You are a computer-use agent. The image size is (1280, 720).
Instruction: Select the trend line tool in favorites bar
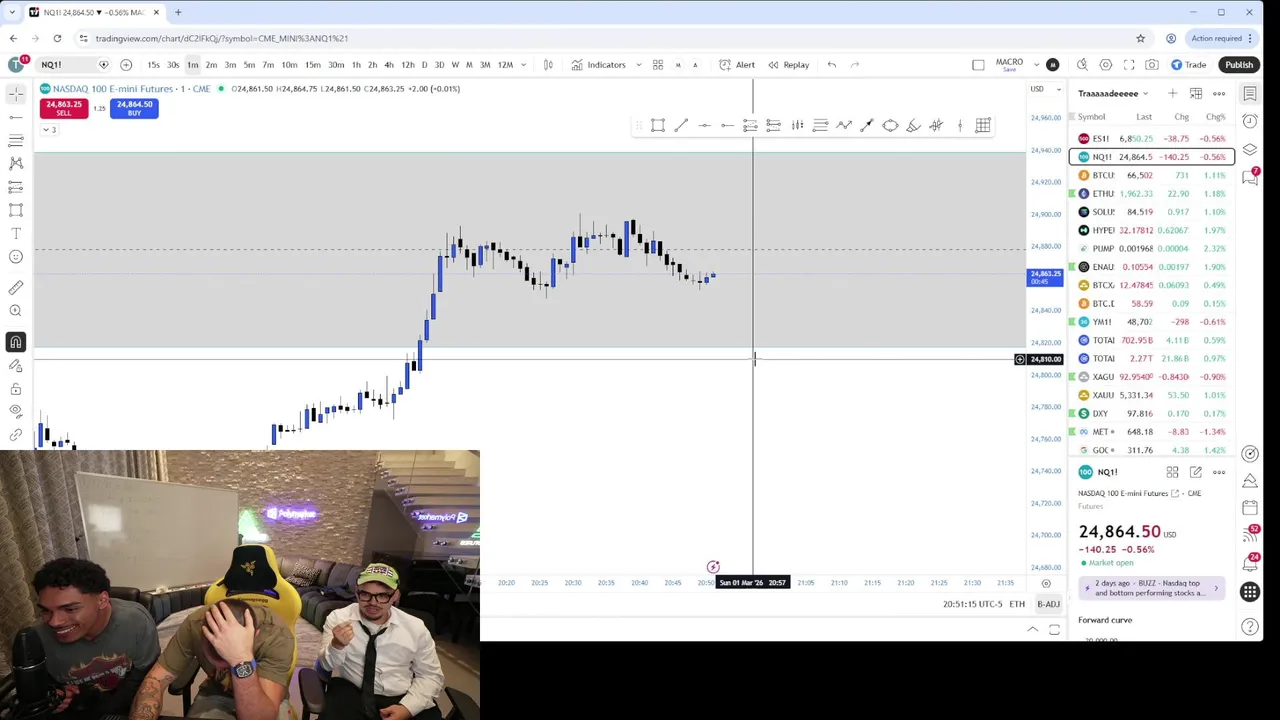(681, 125)
